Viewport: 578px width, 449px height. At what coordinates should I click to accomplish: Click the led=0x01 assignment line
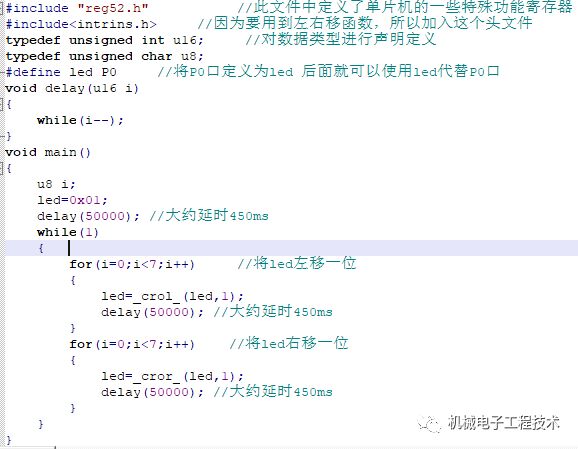[72, 200]
